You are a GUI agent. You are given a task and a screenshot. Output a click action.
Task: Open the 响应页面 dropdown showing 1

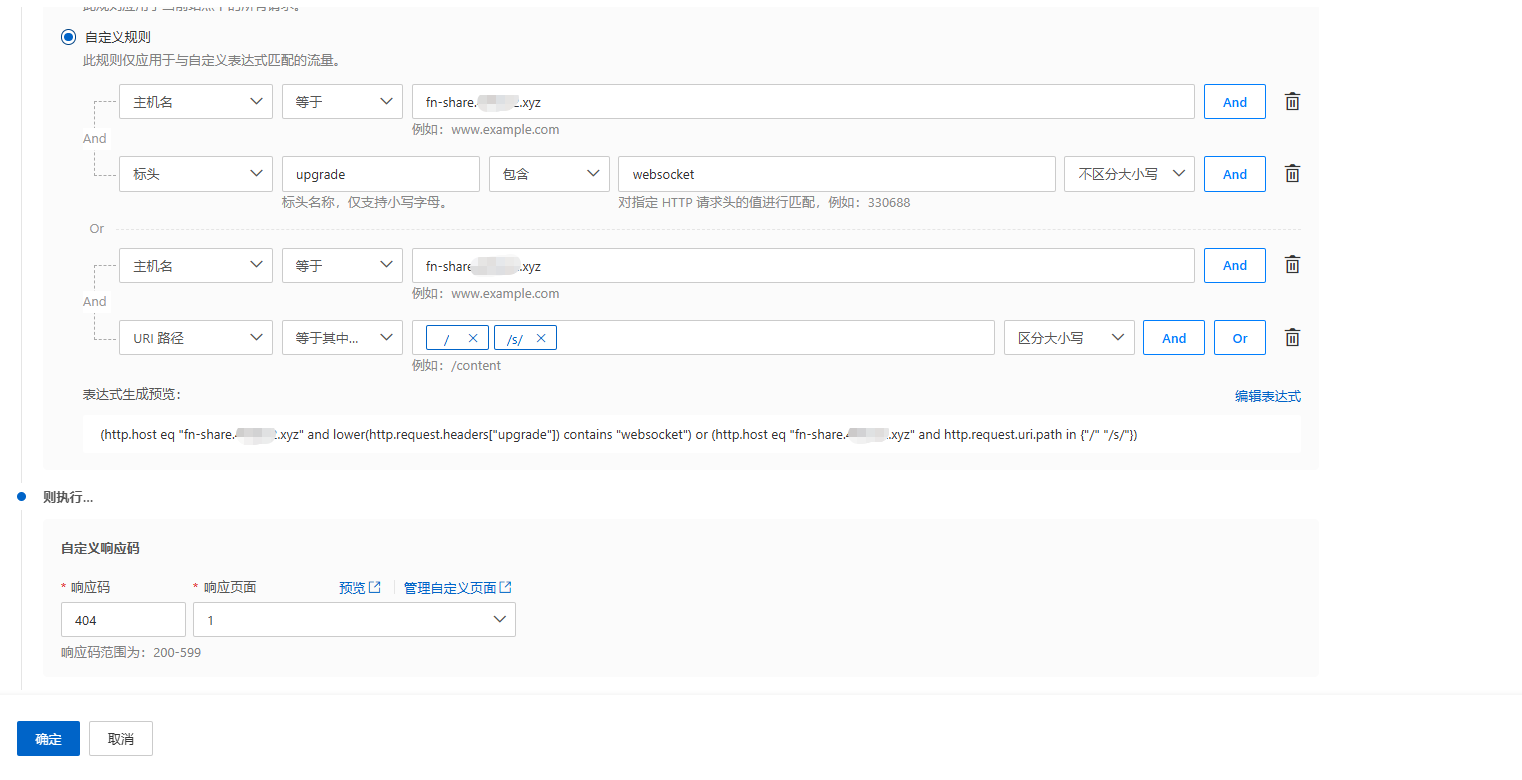[x=354, y=620]
